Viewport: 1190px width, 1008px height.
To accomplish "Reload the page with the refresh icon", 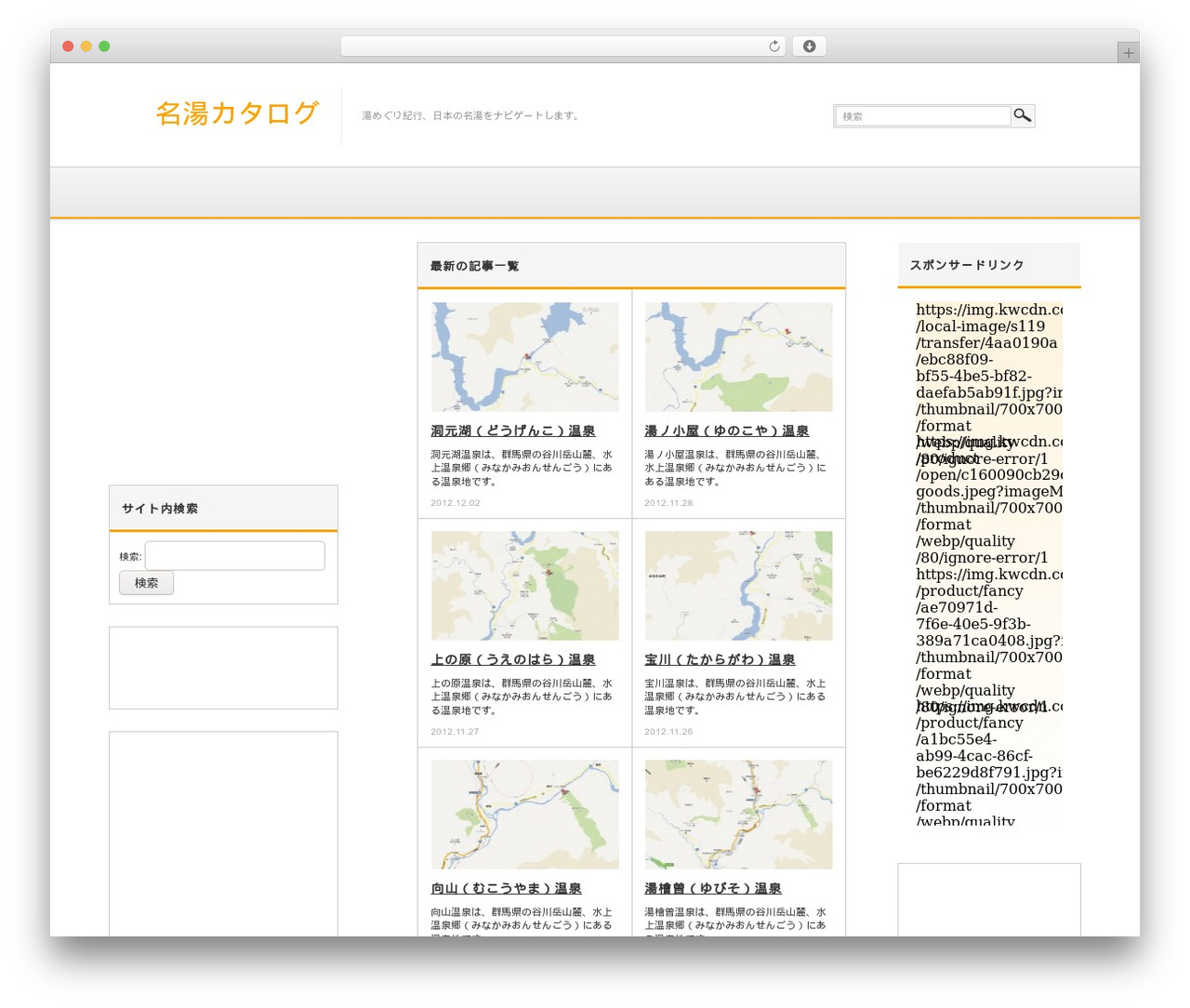I will point(773,46).
